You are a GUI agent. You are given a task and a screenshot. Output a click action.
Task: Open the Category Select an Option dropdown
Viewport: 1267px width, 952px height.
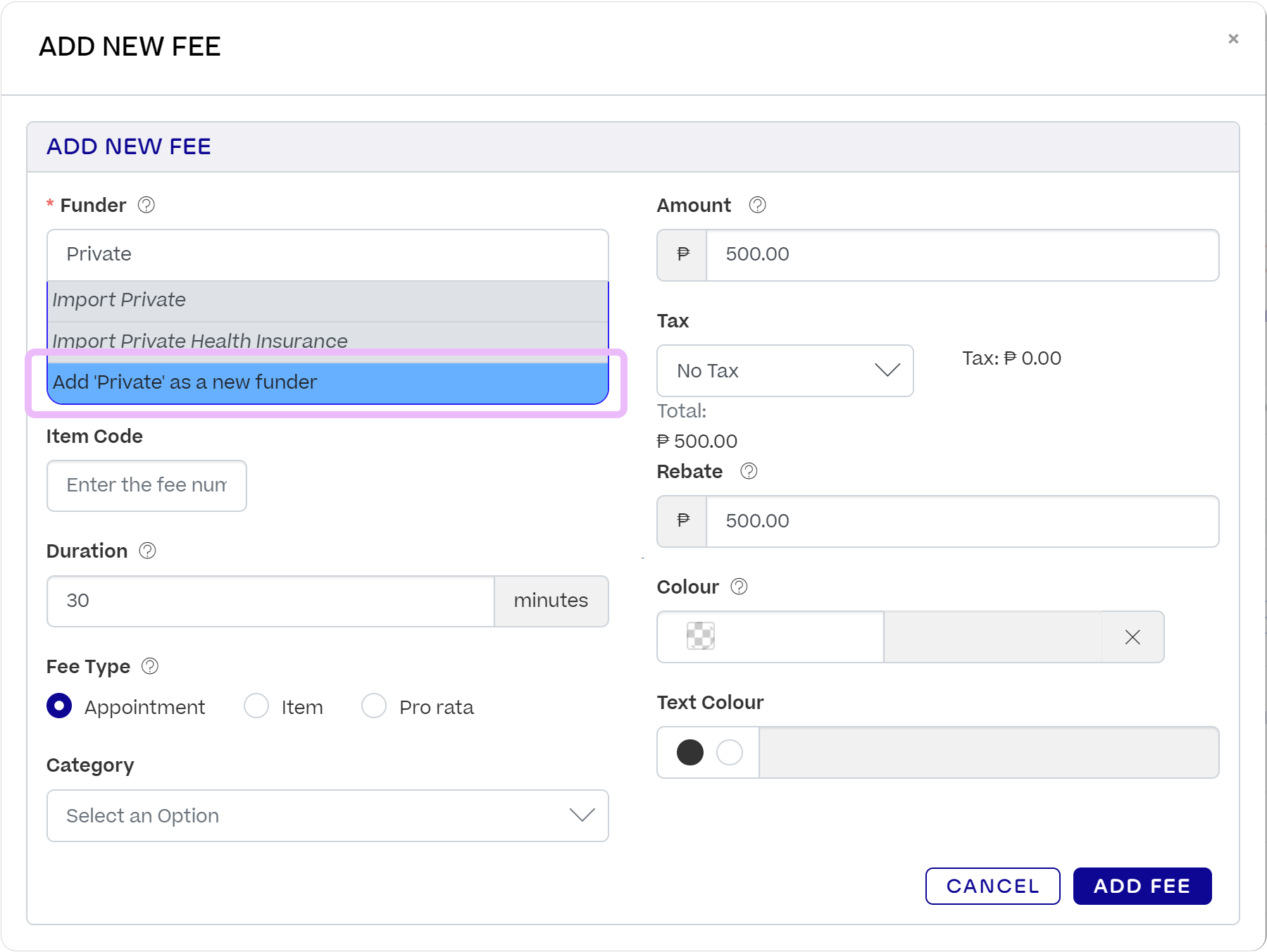(327, 815)
